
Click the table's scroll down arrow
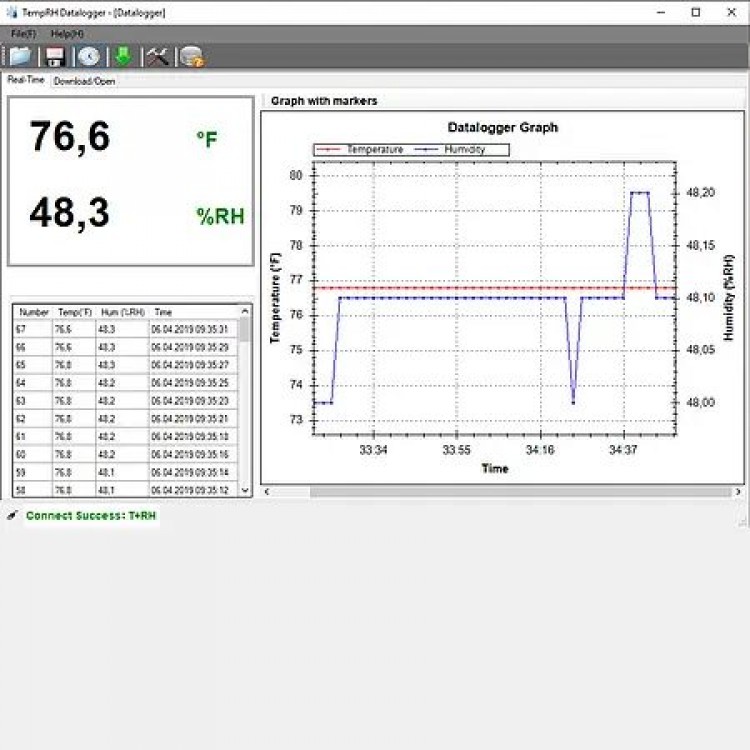tap(245, 490)
